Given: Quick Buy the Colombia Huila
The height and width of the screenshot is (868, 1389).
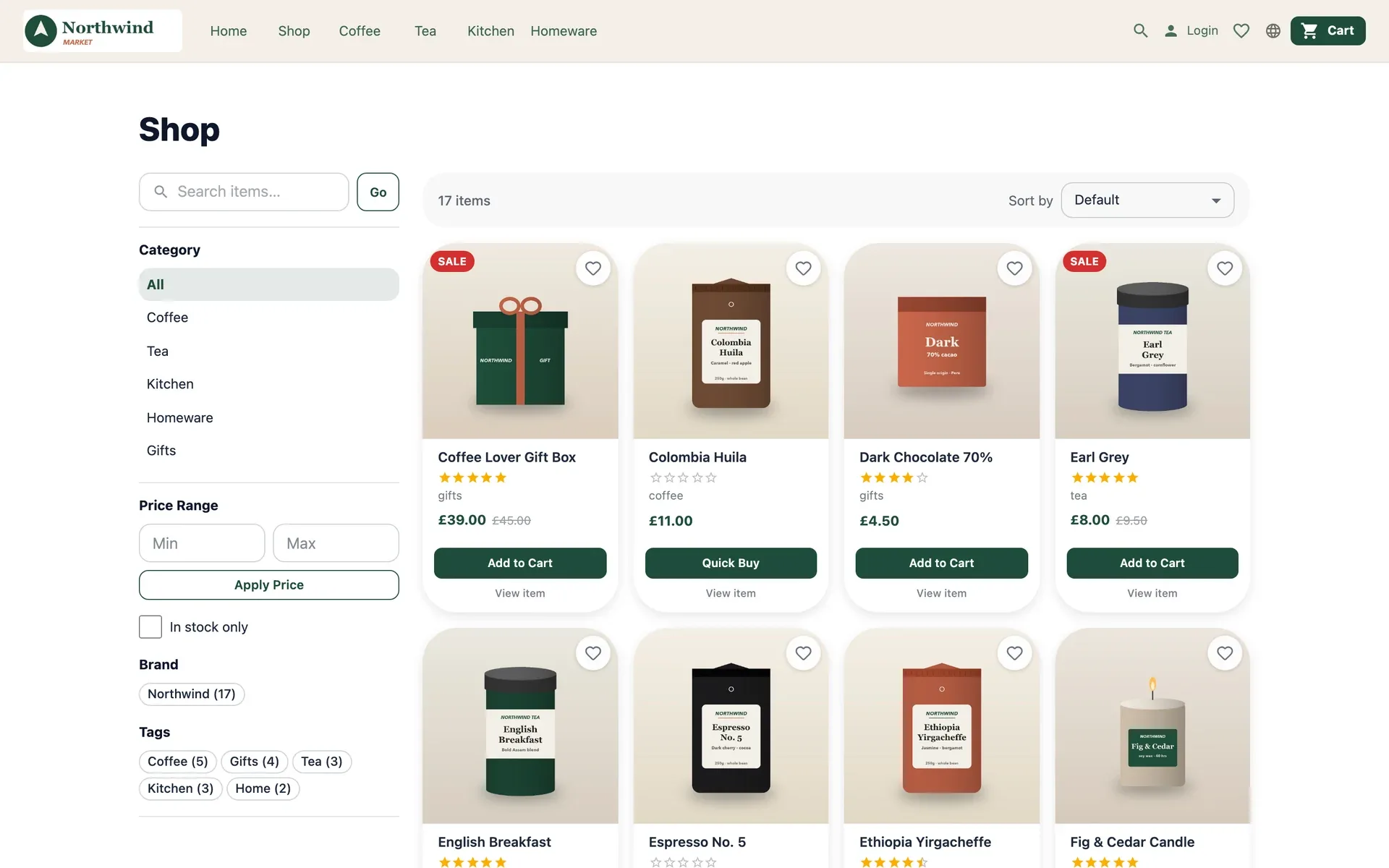Looking at the screenshot, I should [x=731, y=563].
